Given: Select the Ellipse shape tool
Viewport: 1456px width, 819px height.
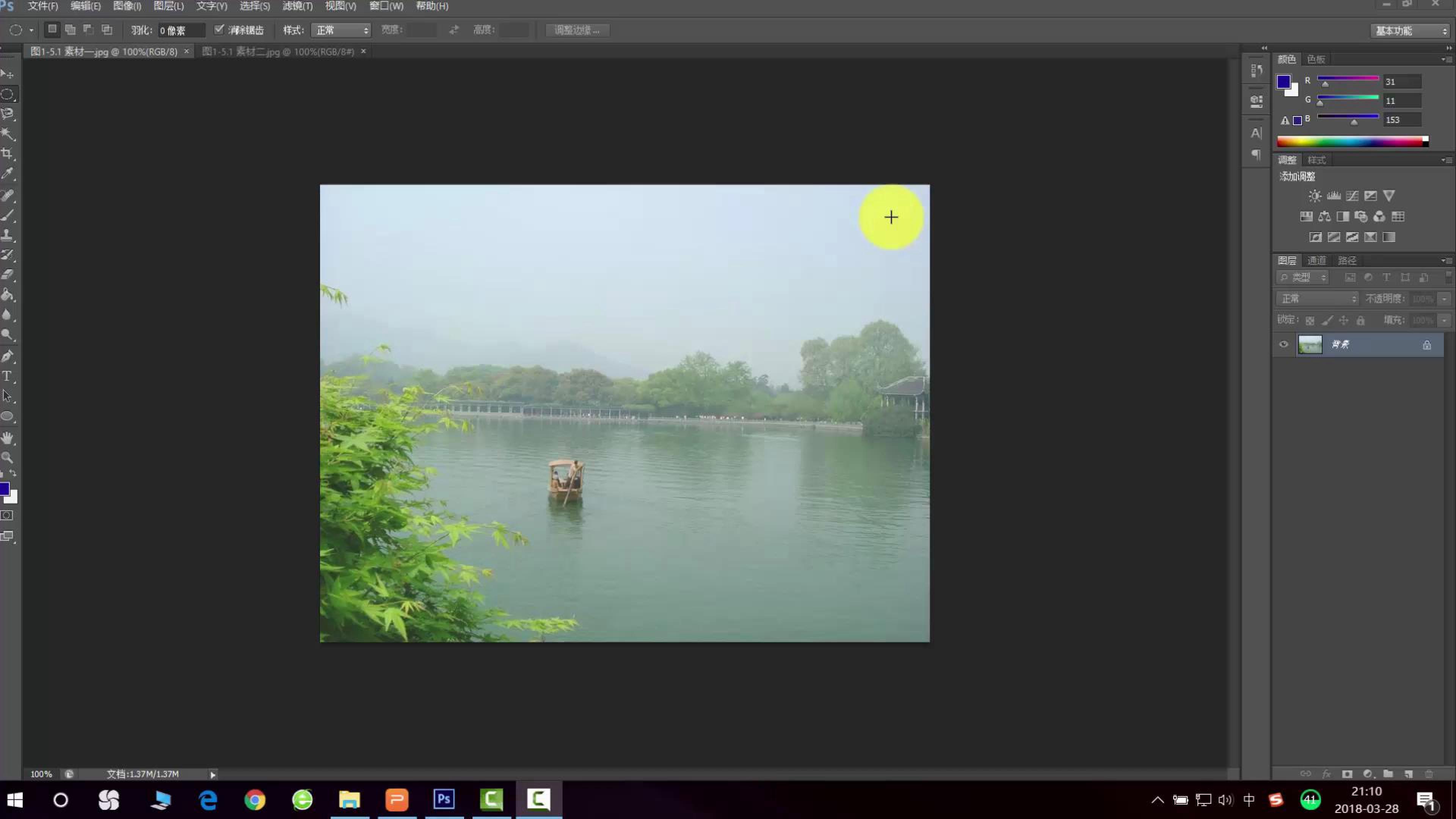Looking at the screenshot, I should click(x=7, y=417).
